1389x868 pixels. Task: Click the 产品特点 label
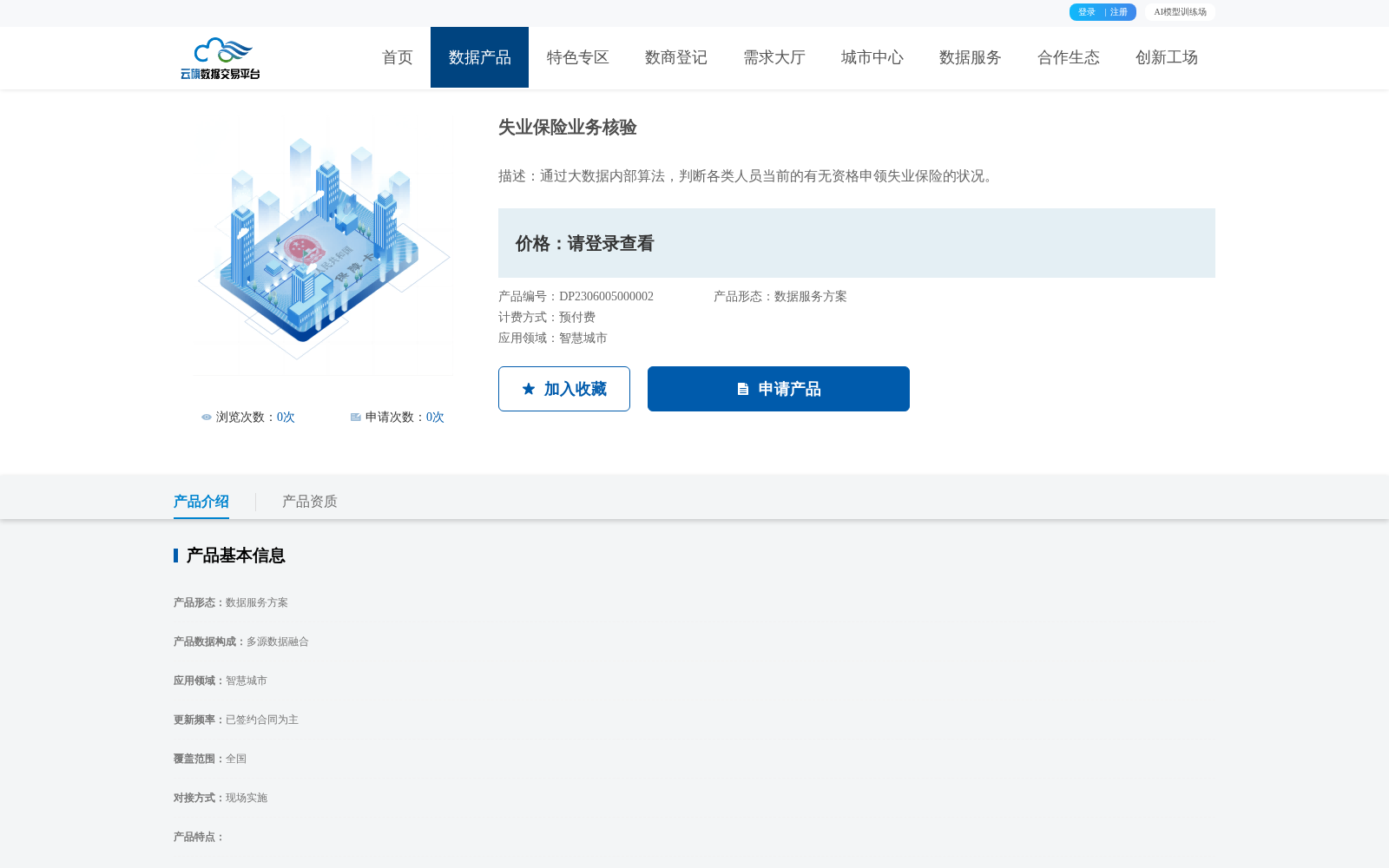pyautogui.click(x=199, y=837)
